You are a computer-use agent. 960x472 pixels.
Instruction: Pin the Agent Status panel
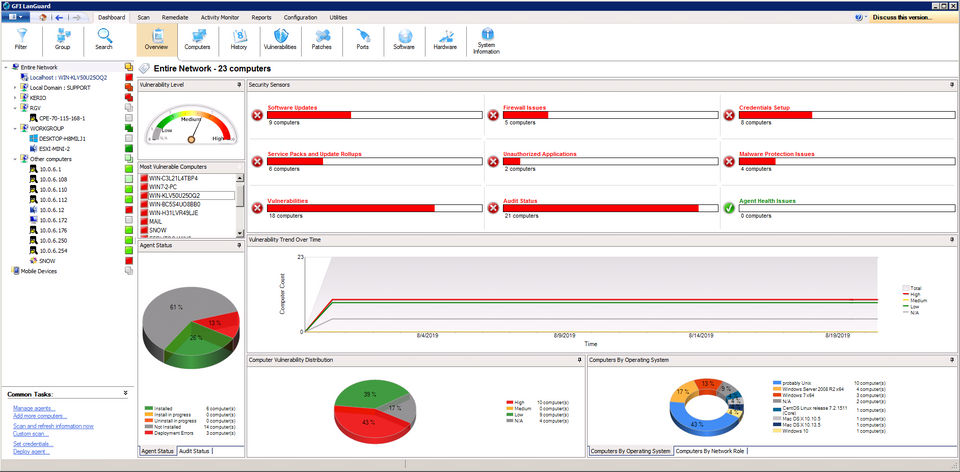tap(239, 245)
